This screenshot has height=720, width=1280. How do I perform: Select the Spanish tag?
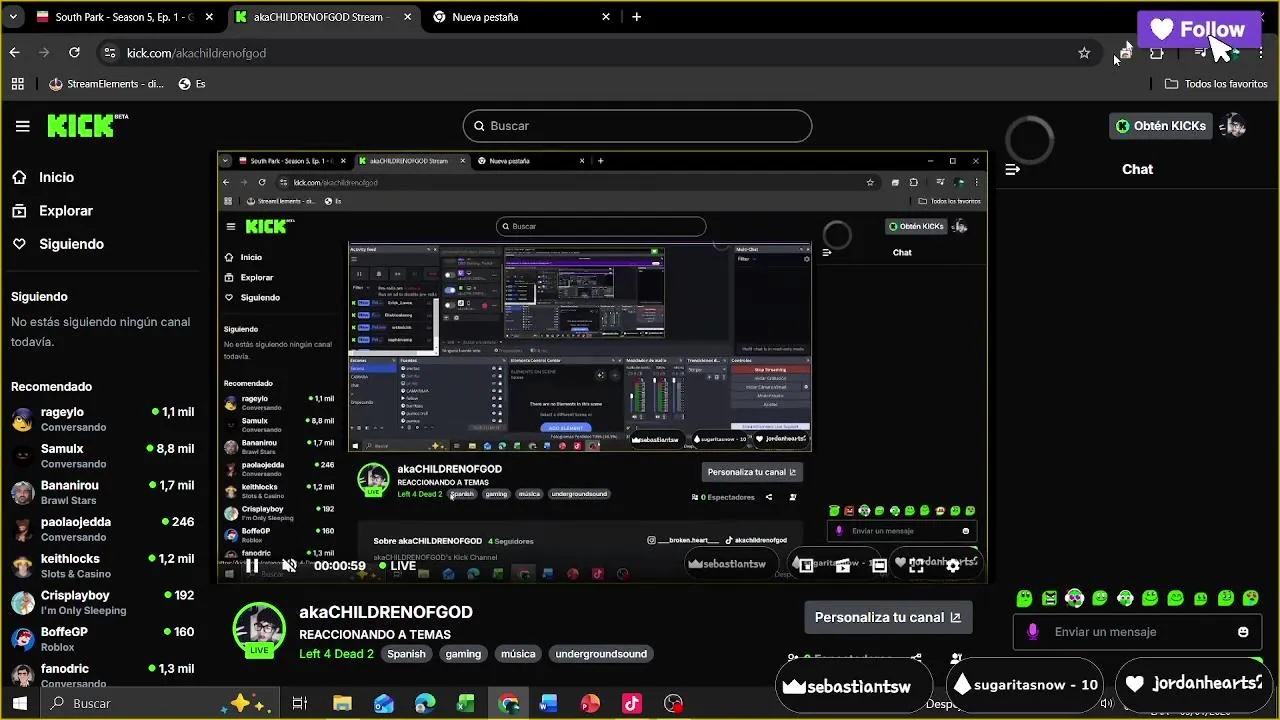tap(406, 654)
